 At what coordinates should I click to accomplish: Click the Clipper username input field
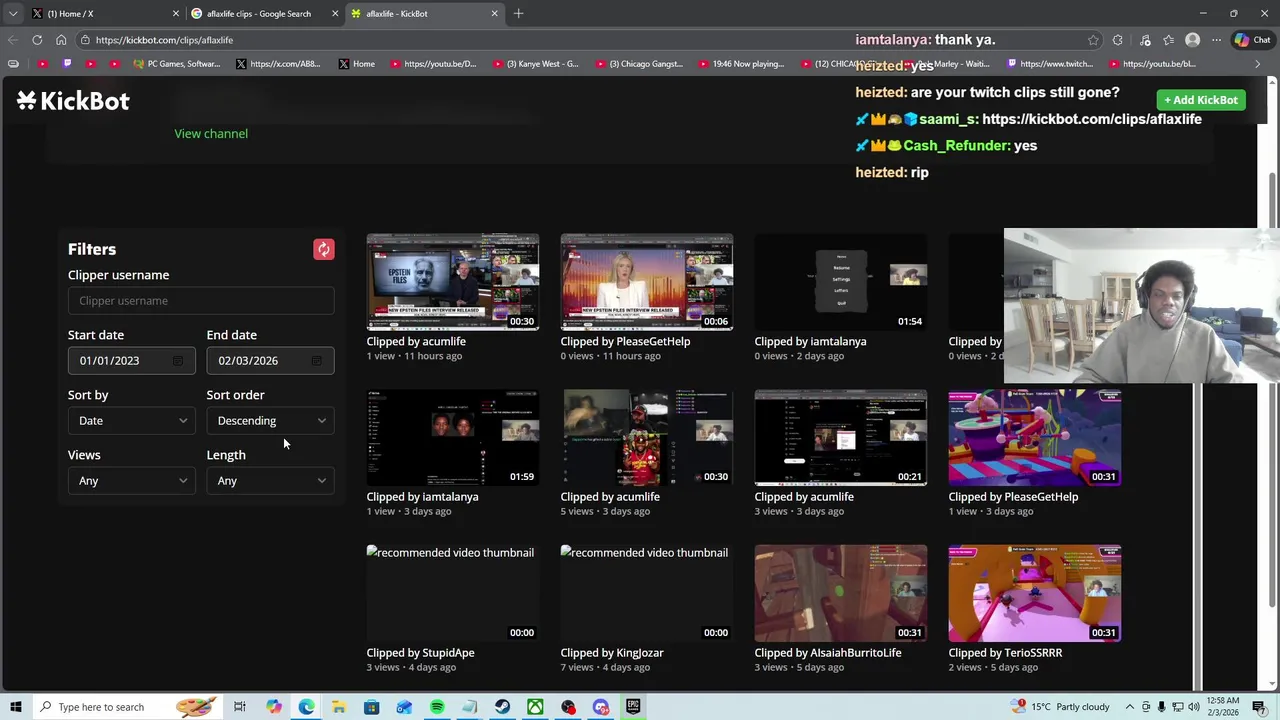point(201,301)
